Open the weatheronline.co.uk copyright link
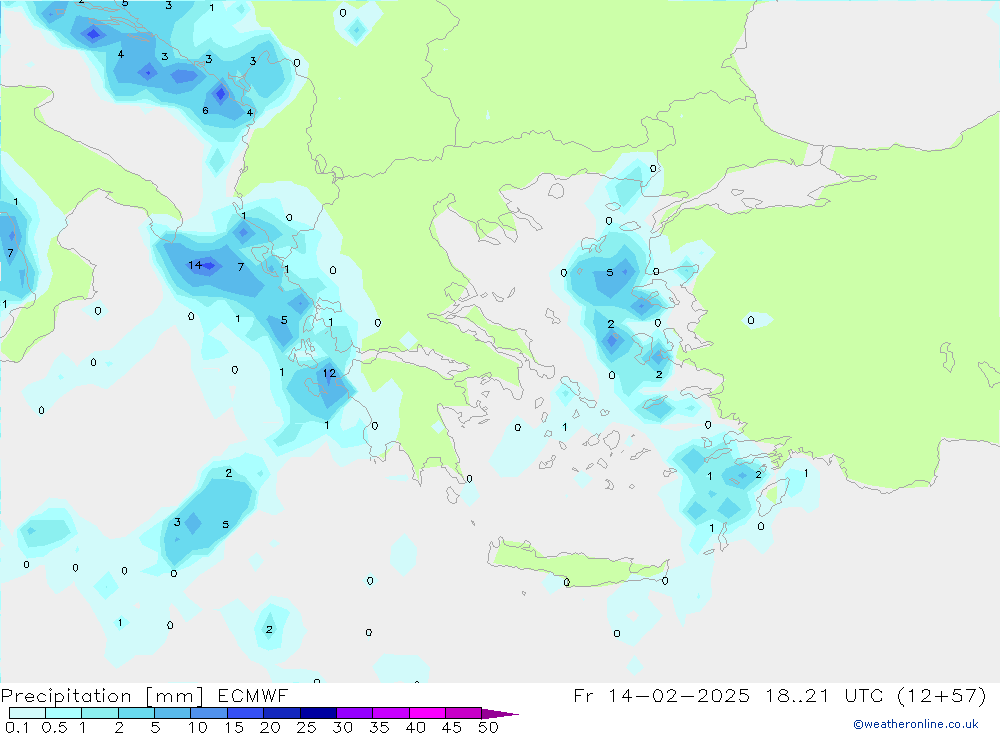The width and height of the screenshot is (1000, 733). click(916, 724)
